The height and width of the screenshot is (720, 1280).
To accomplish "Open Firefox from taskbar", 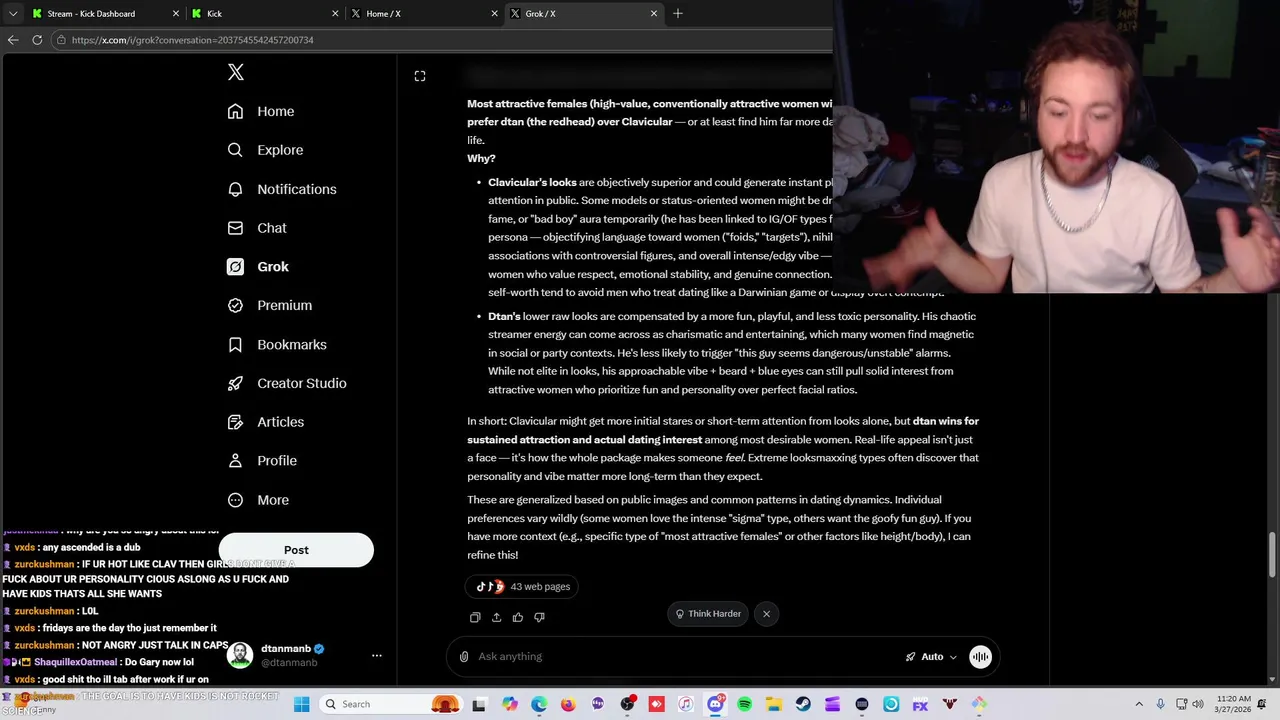I will [x=568, y=704].
